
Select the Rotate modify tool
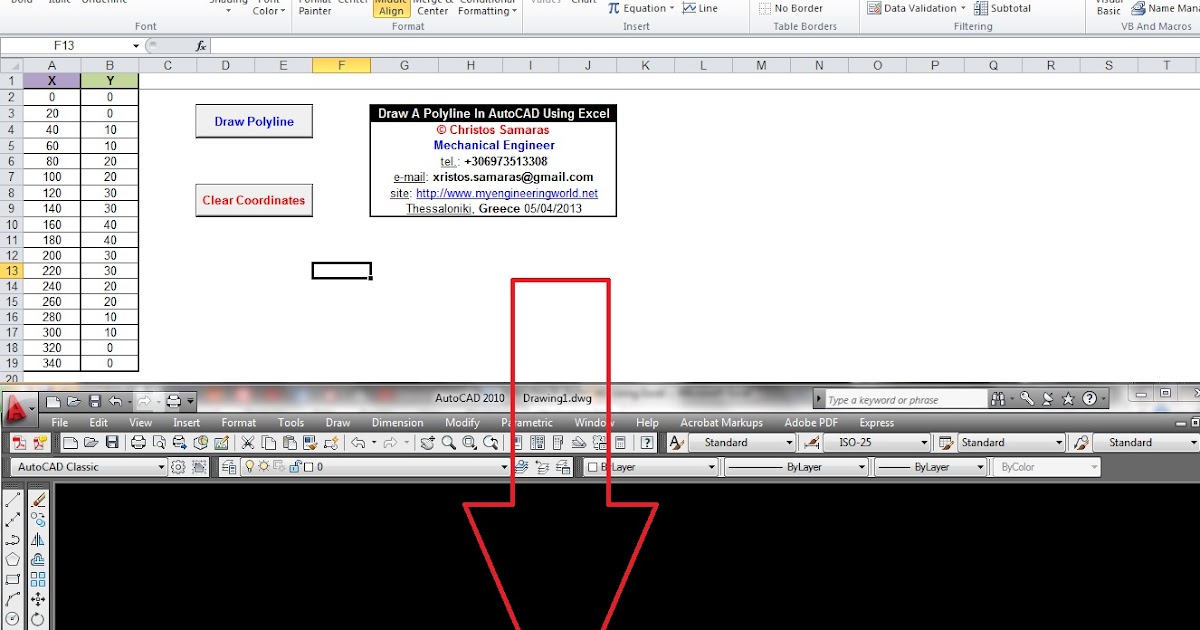click(x=38, y=620)
